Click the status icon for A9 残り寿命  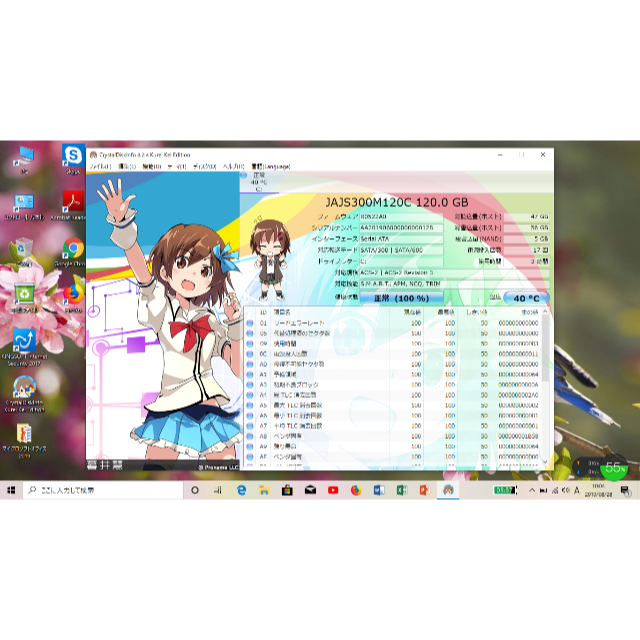pos(250,447)
